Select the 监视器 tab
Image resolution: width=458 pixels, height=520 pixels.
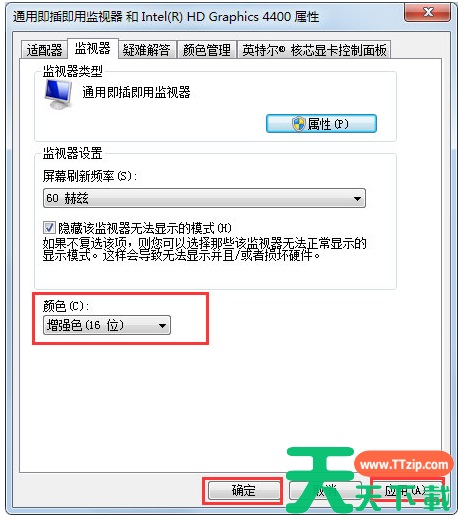point(93,49)
